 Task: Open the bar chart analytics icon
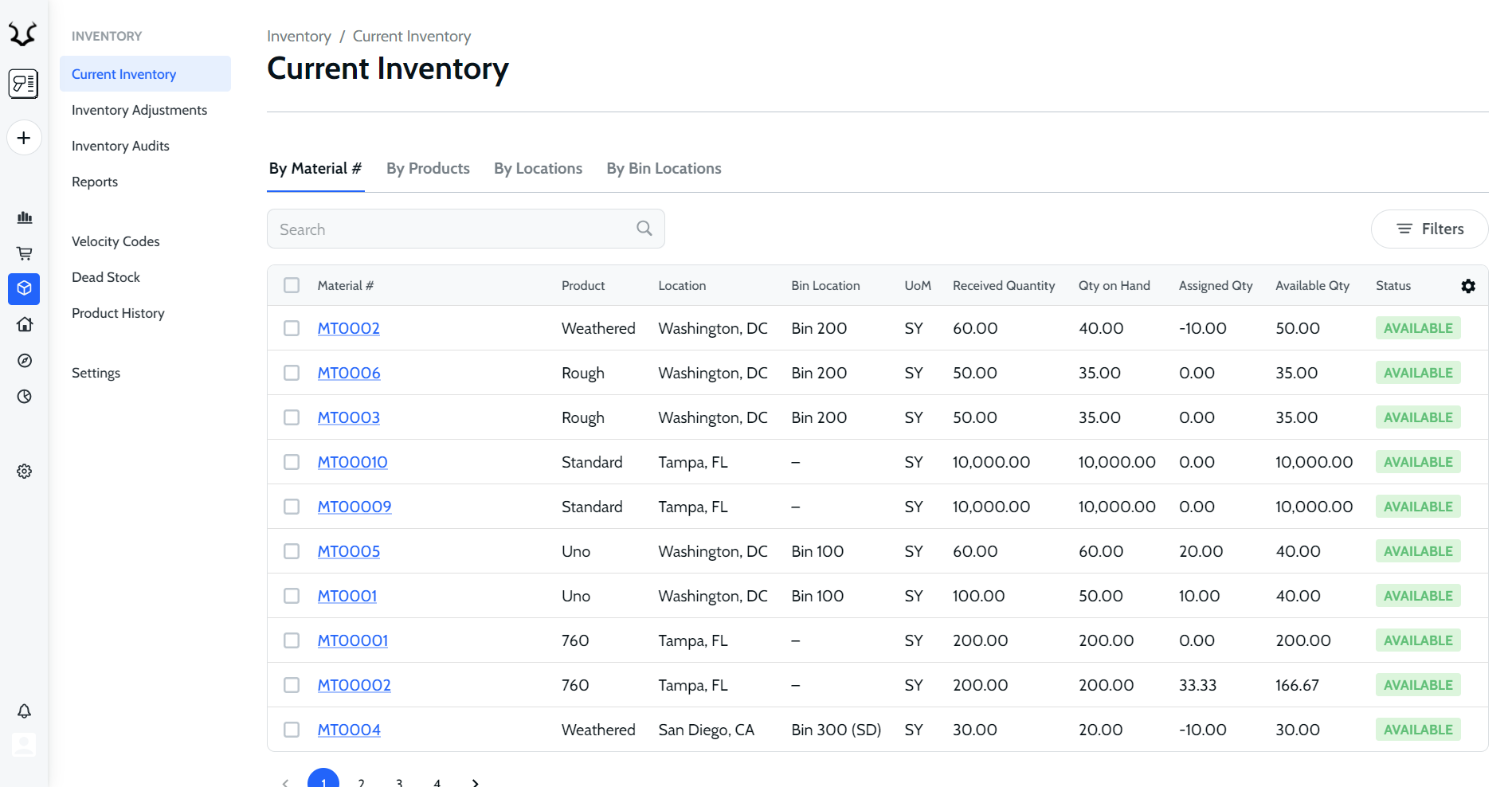tap(25, 217)
